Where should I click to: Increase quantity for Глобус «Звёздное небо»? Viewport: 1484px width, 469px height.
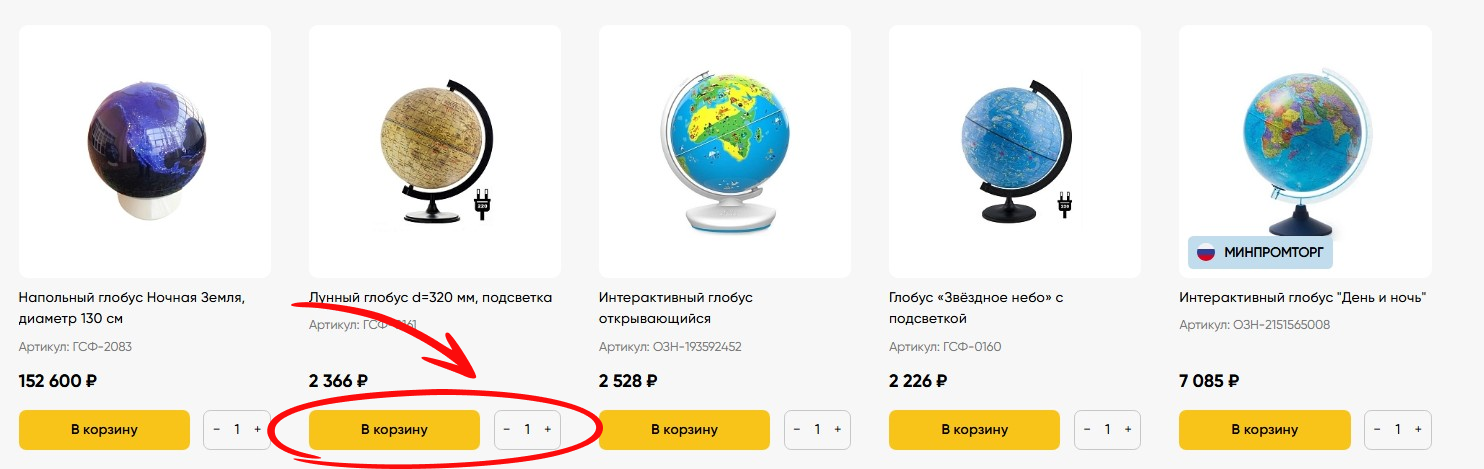click(x=1127, y=429)
